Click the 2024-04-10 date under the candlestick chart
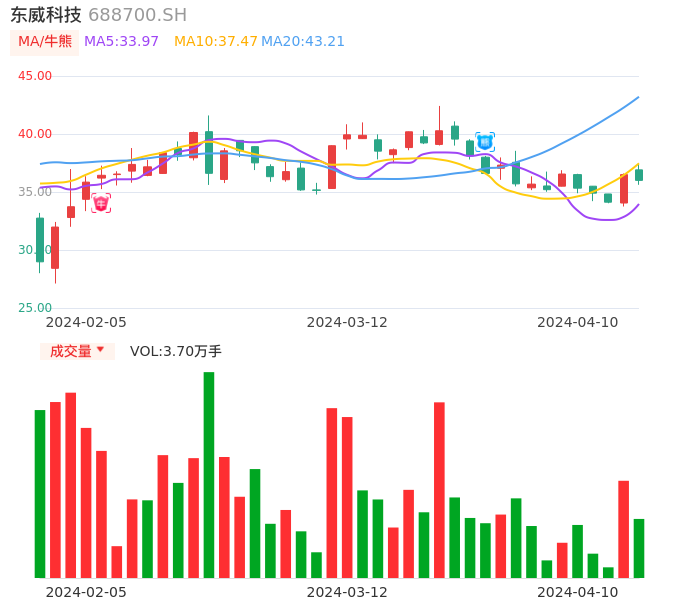Viewport: 686px width, 606px height. click(578, 323)
